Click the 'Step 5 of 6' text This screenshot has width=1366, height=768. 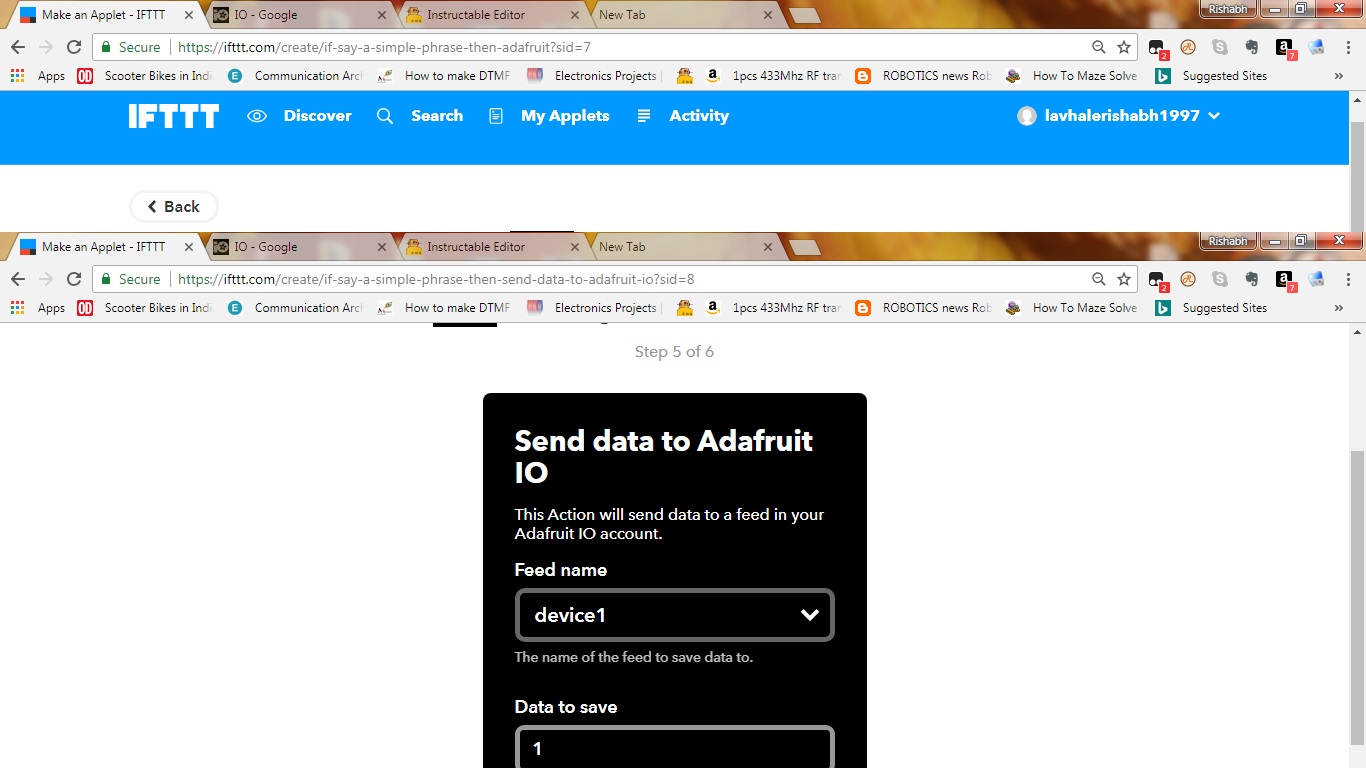pos(675,352)
